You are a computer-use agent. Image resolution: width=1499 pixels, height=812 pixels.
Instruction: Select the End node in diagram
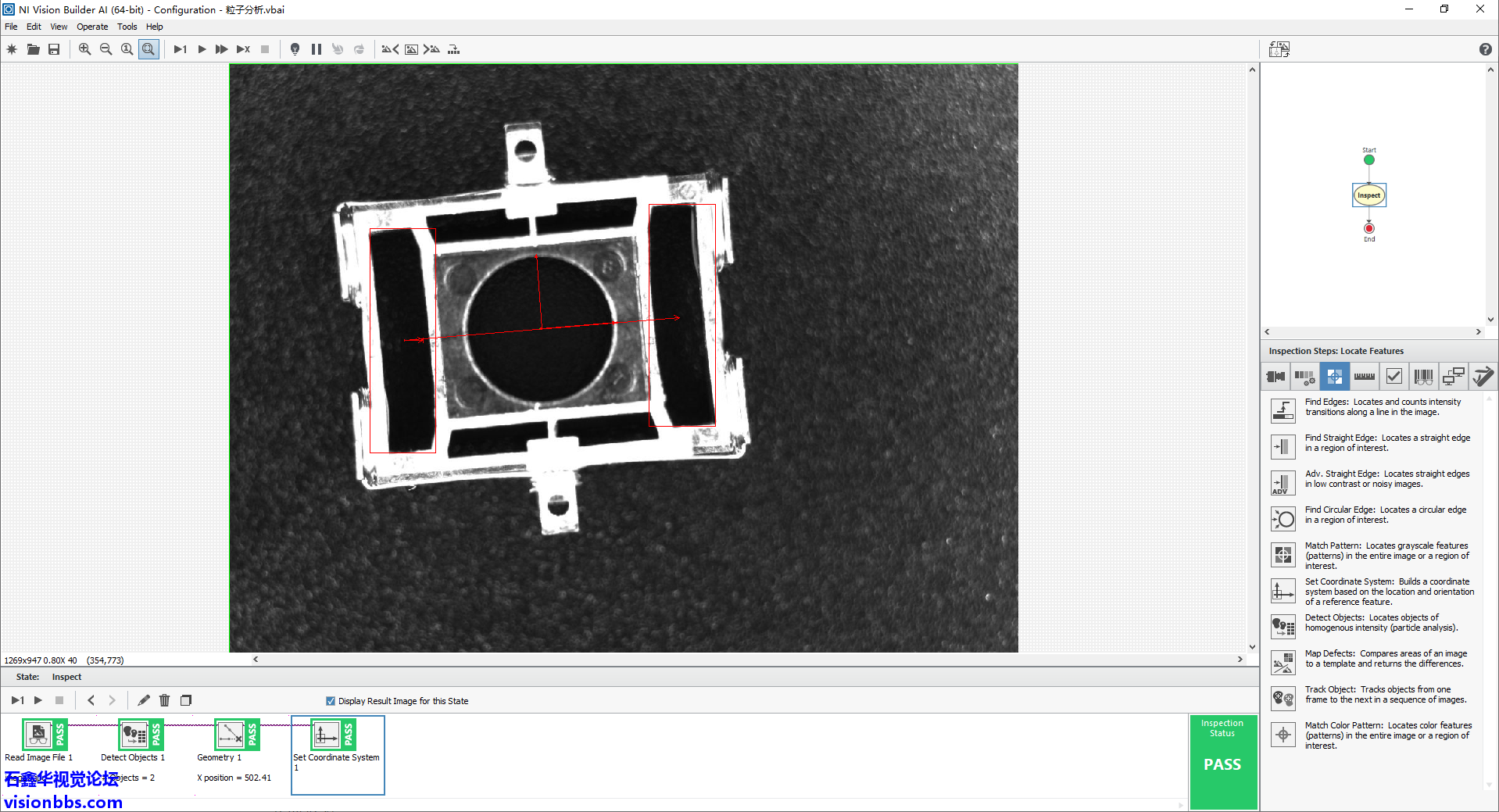tap(1369, 229)
